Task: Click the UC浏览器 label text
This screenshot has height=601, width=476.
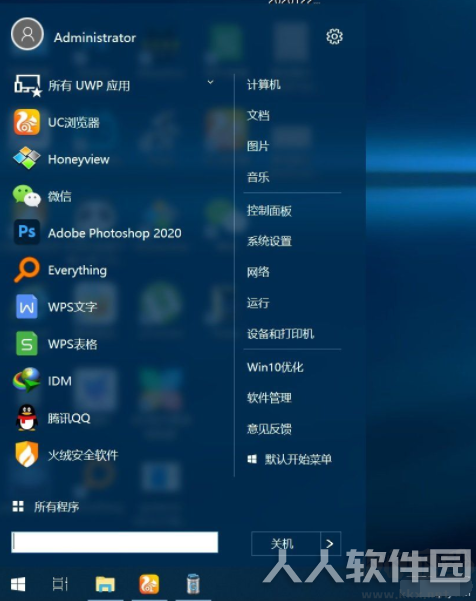Action: pyautogui.click(x=74, y=123)
